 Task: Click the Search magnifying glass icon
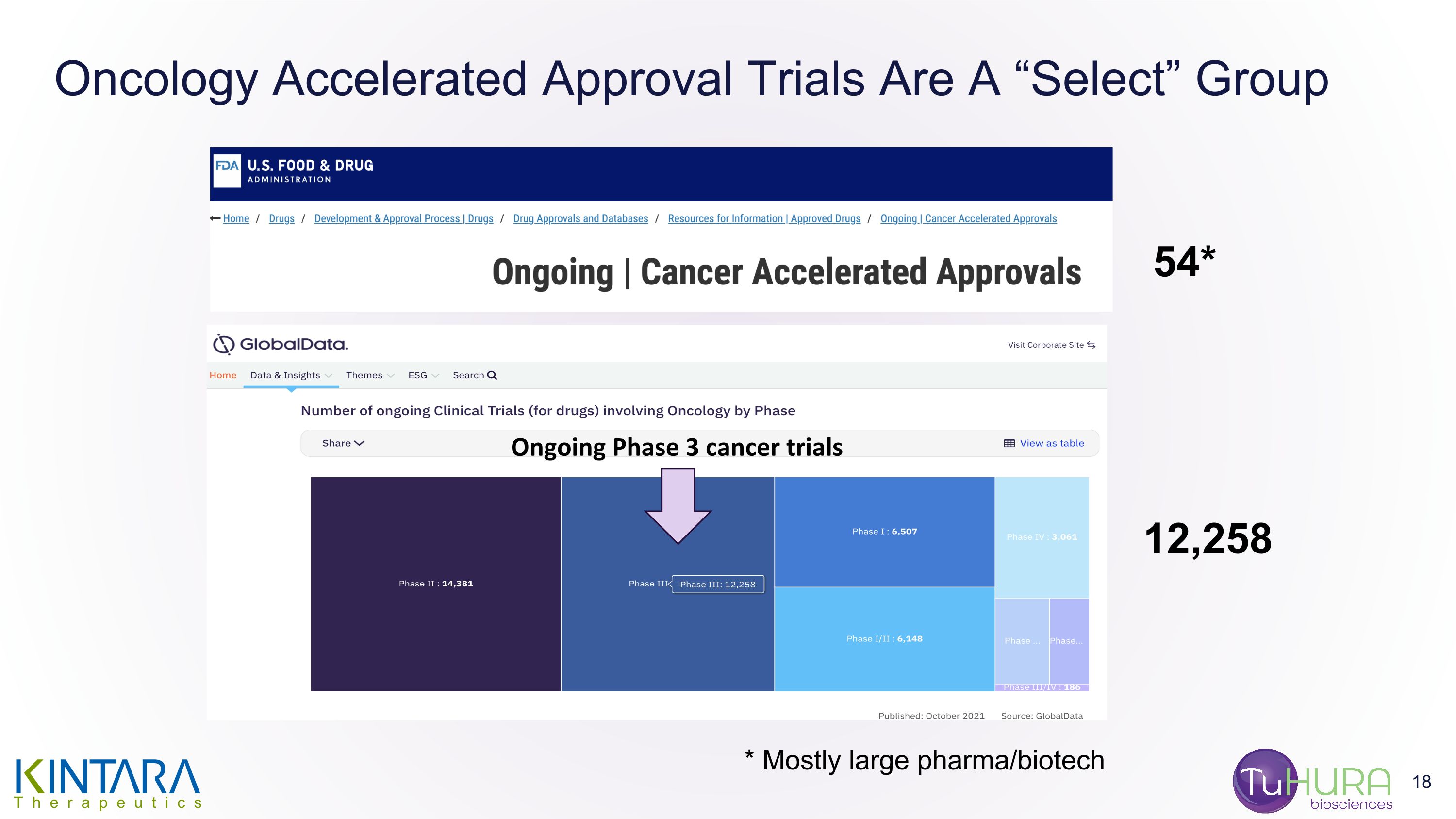click(492, 375)
